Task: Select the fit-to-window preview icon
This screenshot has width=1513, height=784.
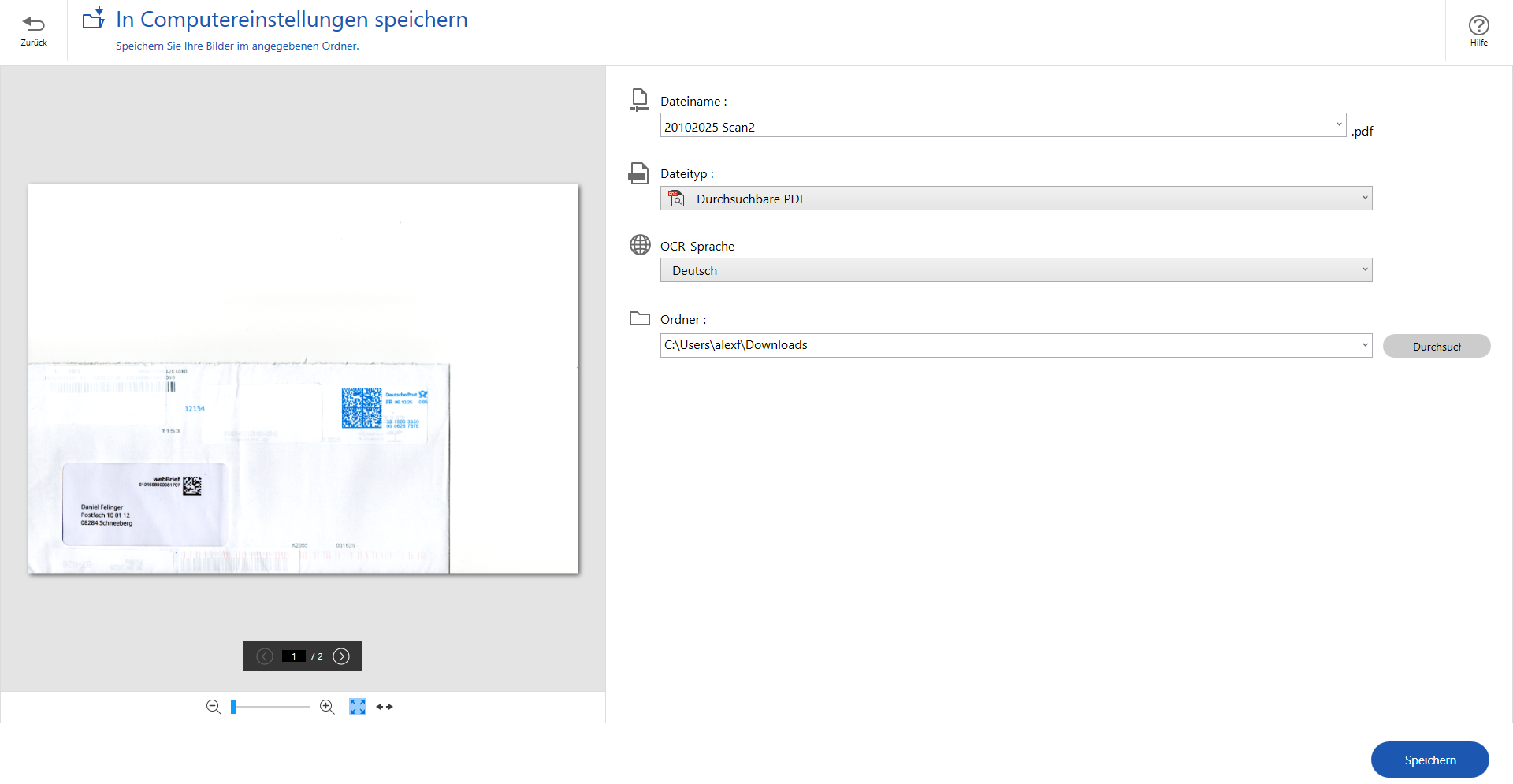Action: (x=358, y=707)
